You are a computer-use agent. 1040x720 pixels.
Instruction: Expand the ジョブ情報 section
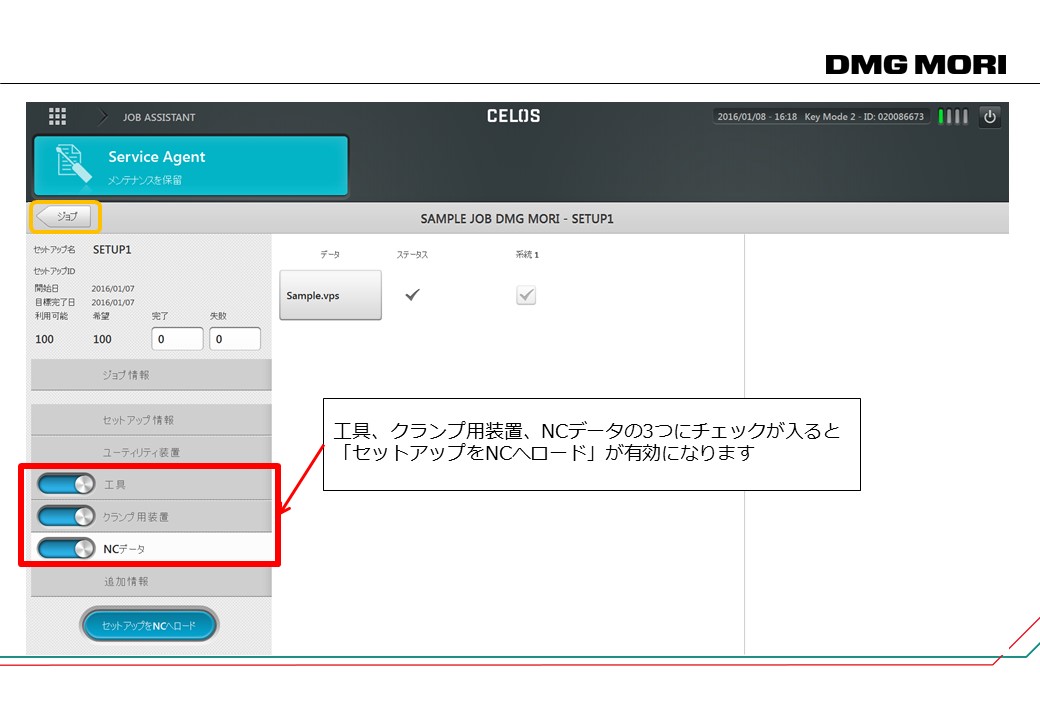pos(151,375)
